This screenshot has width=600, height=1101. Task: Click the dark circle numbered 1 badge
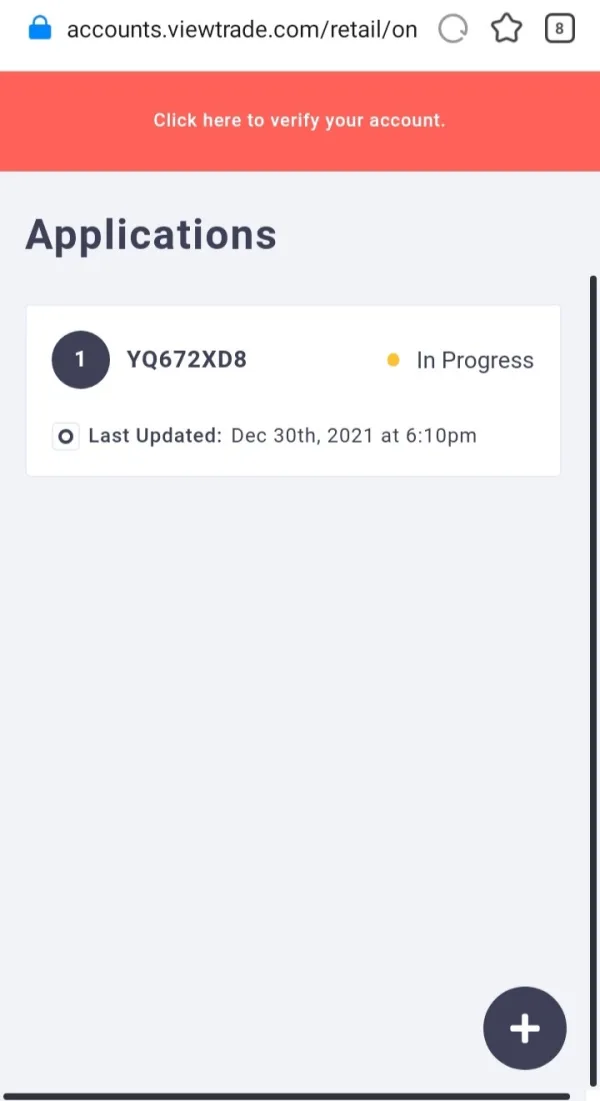(80, 360)
